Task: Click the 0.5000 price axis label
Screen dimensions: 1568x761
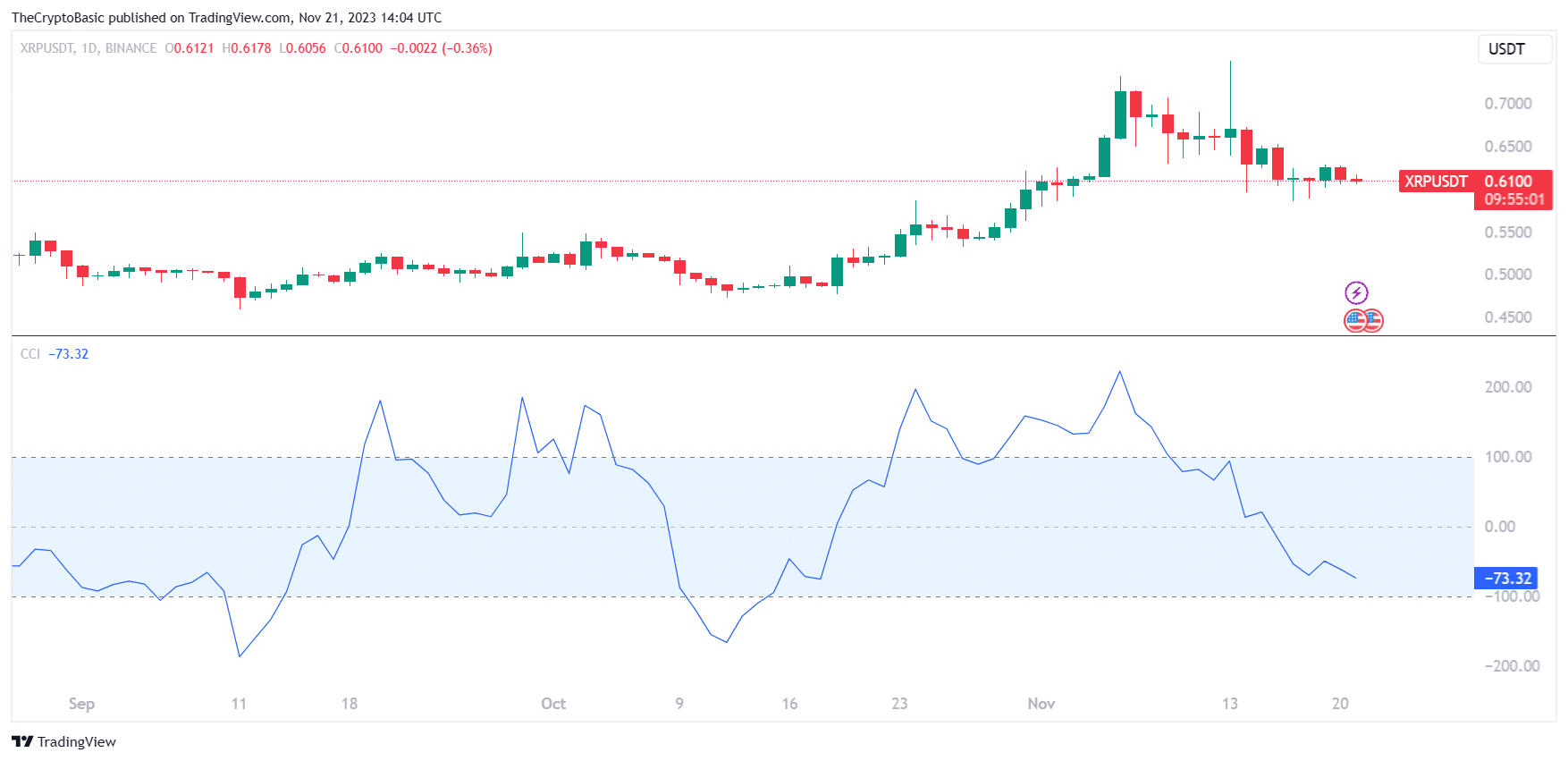Action: [1508, 275]
